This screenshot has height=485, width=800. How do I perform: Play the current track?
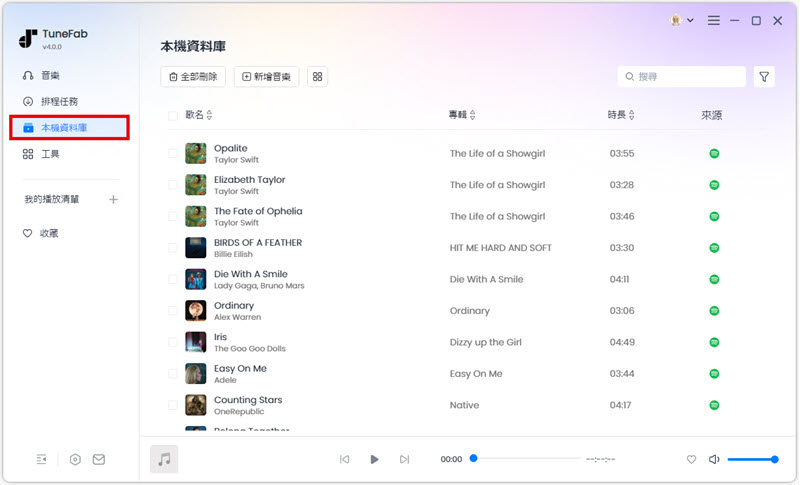pyautogui.click(x=374, y=460)
